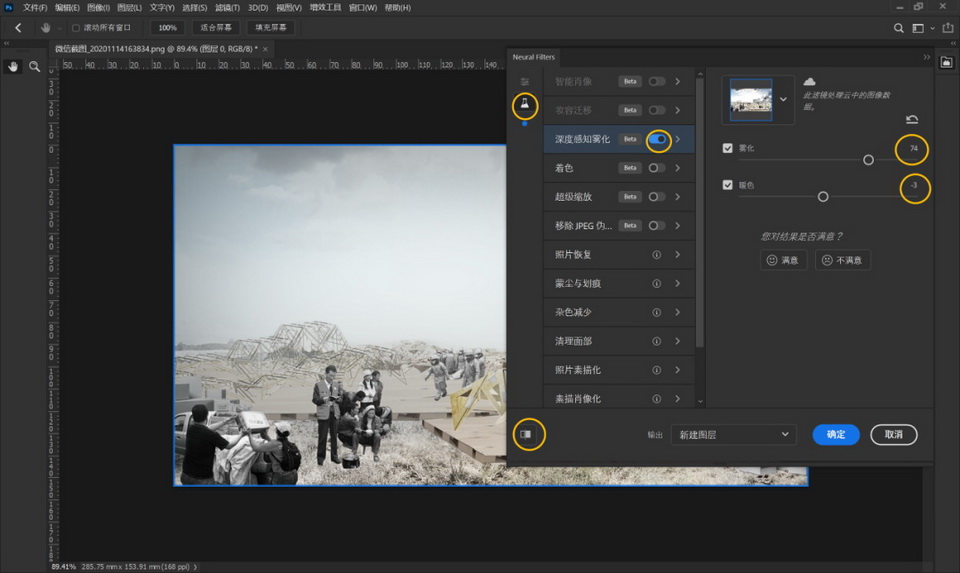Click the featured filters list icon
Screen dimensions: 960x573
(x=525, y=81)
